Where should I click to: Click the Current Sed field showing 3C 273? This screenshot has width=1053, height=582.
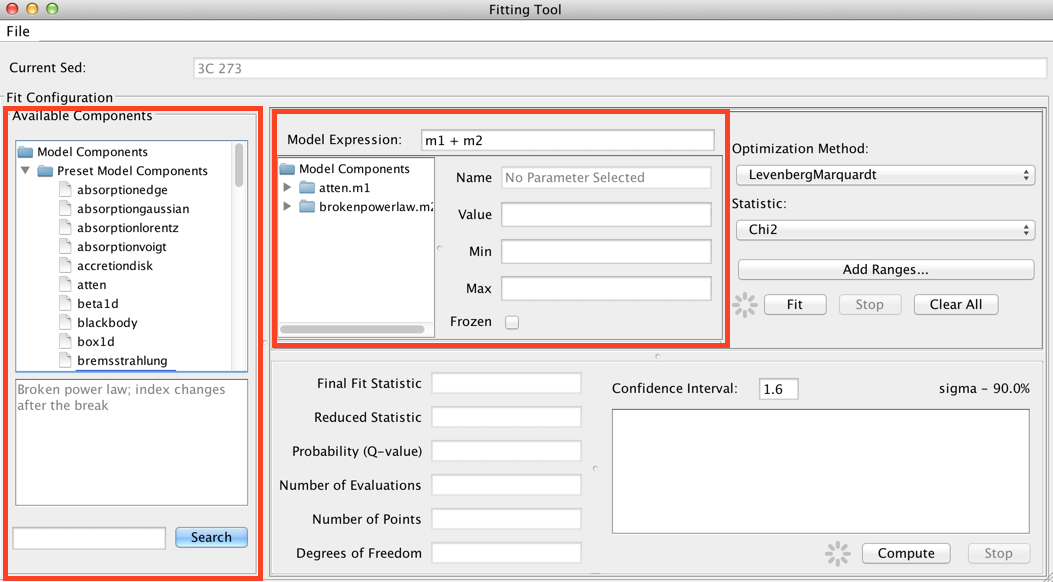(x=620, y=68)
